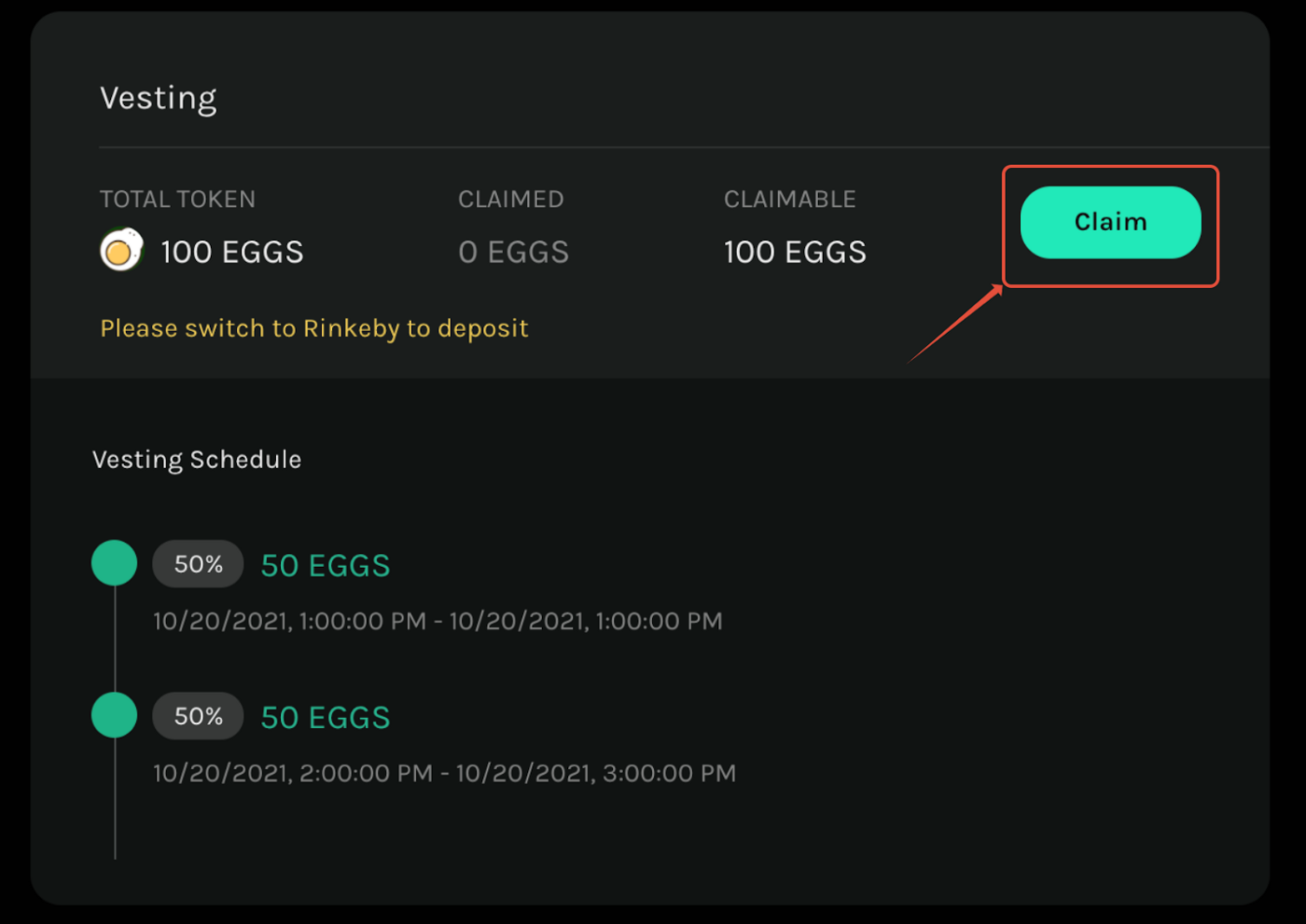This screenshot has height=924, width=1306.
Task: Click the 100 EGGS claimable amount
Action: (795, 252)
